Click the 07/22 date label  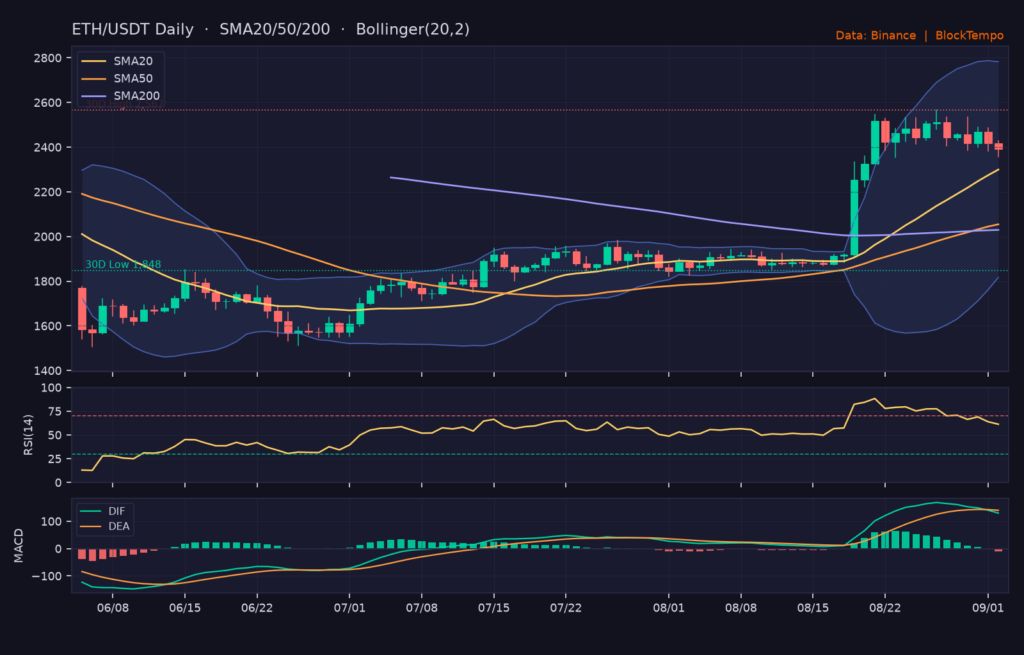(566, 608)
